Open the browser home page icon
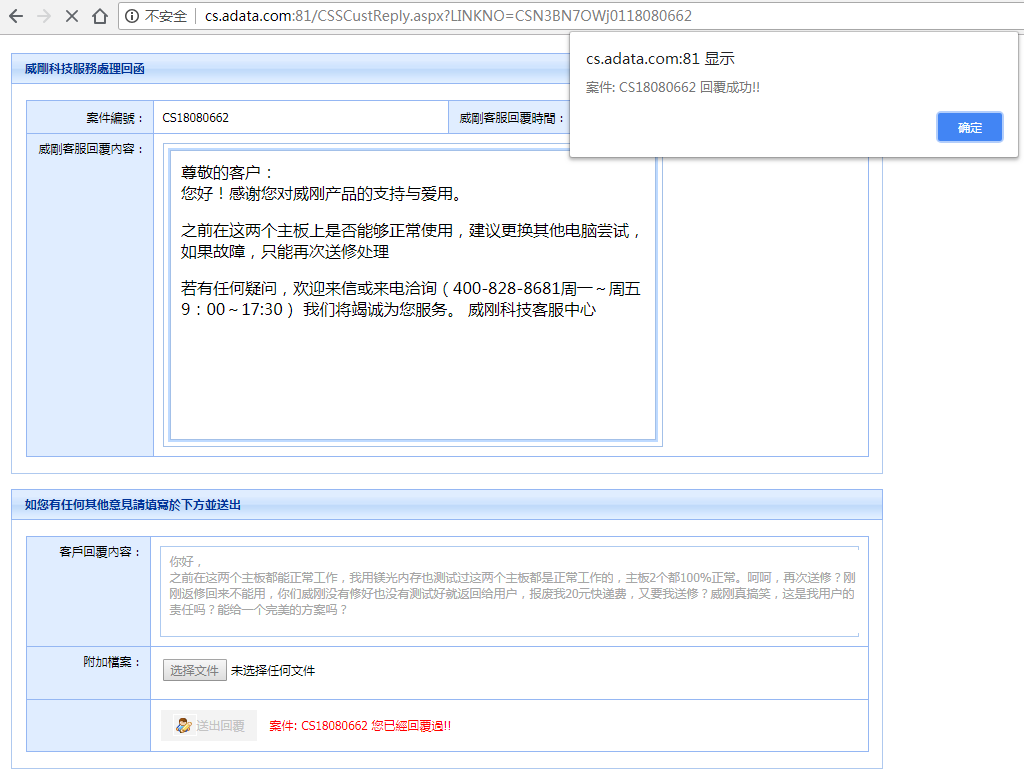1024x775 pixels. 100,16
